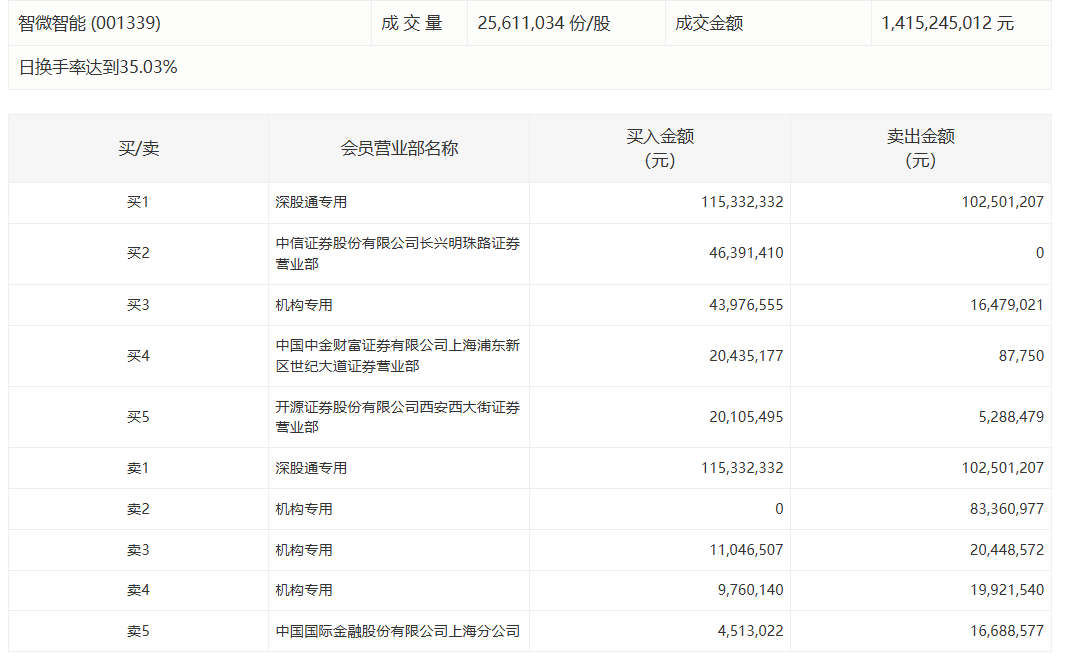Click the 会员营业部名称 column header
This screenshot has width=1069, height=664.
[x=399, y=149]
